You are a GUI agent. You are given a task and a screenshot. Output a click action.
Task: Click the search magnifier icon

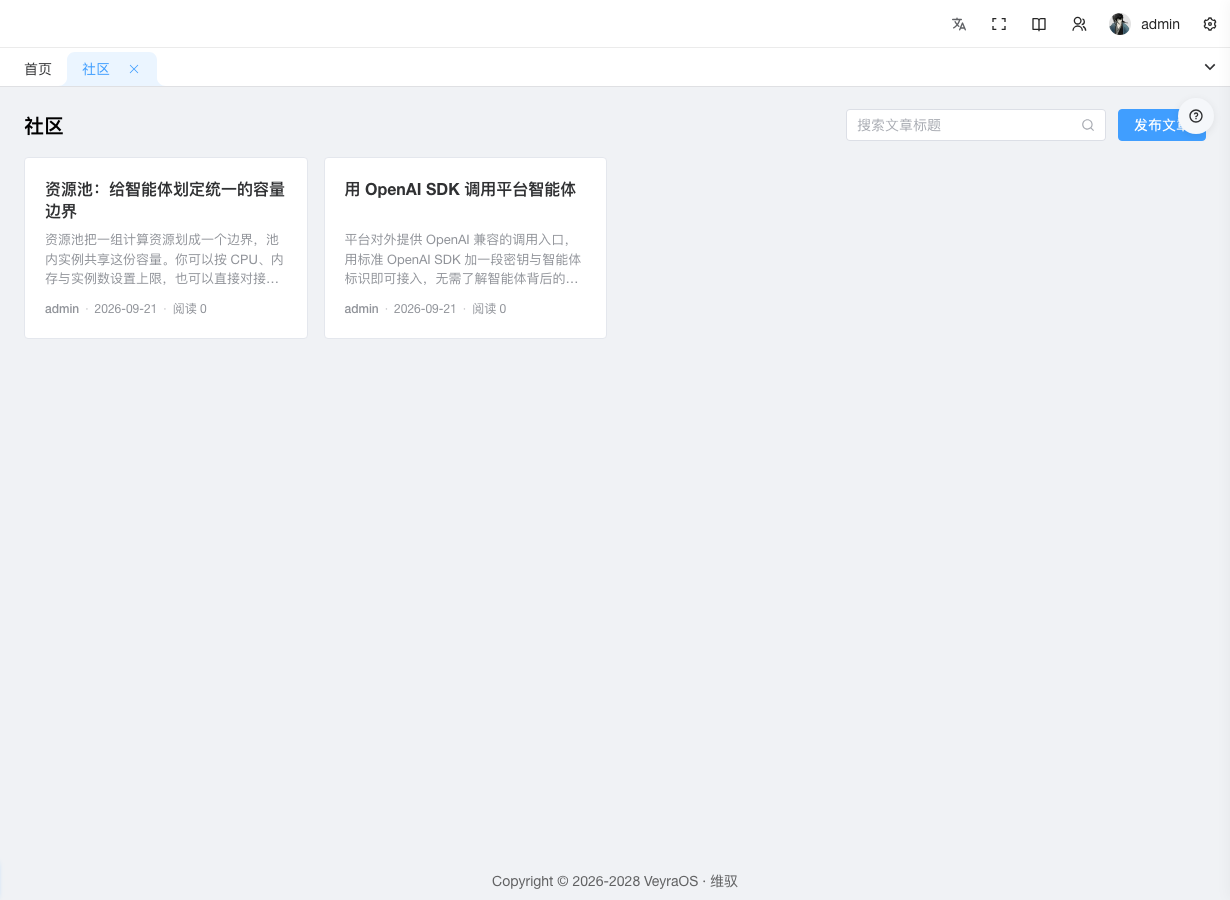tap(1088, 125)
